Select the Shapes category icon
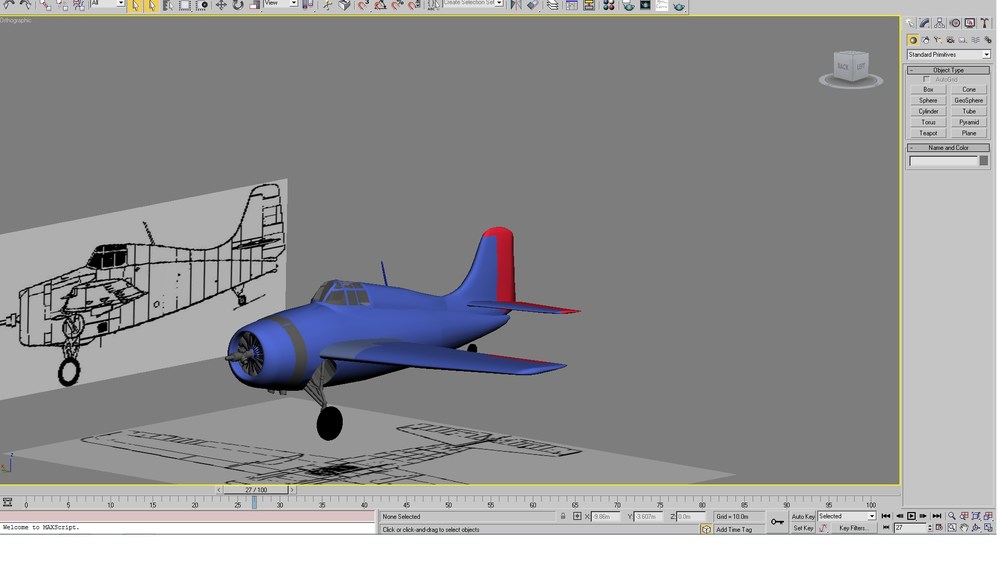This screenshot has width=1000, height=562. (x=925, y=40)
